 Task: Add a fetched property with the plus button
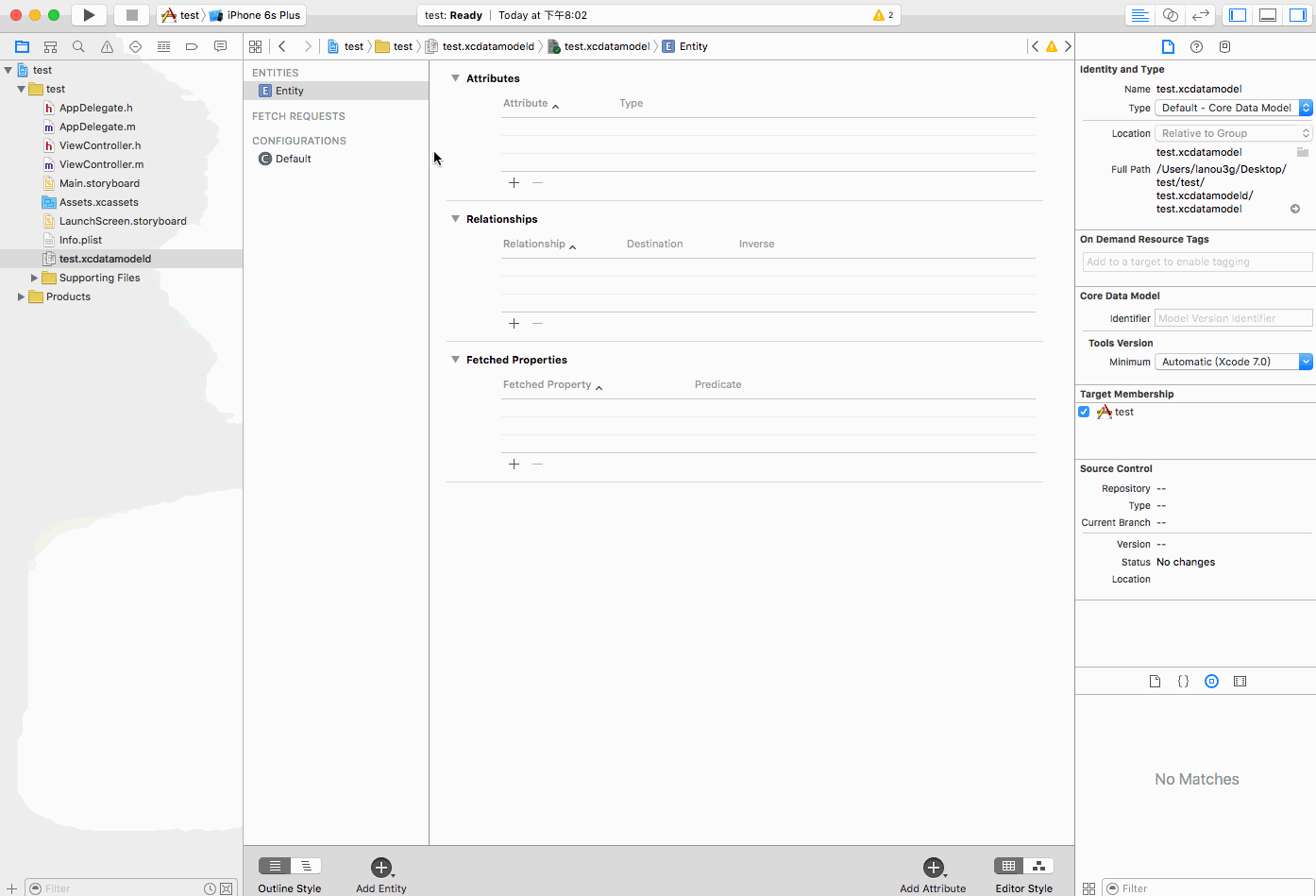click(514, 465)
